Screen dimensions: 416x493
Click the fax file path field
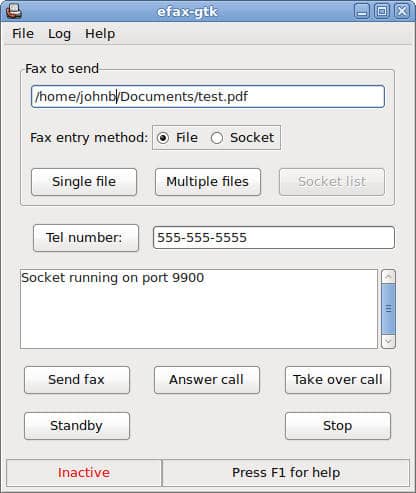pos(208,97)
